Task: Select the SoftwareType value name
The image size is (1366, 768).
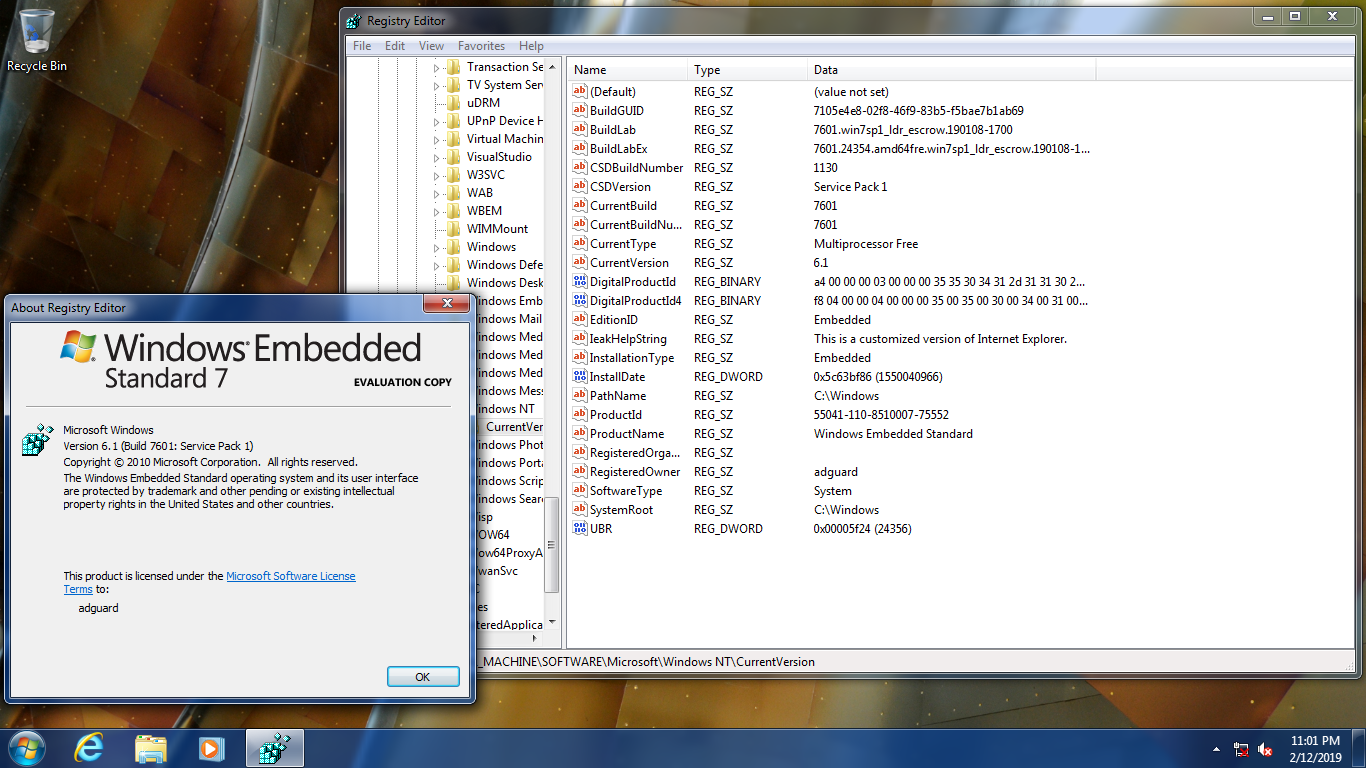Action: (625, 490)
